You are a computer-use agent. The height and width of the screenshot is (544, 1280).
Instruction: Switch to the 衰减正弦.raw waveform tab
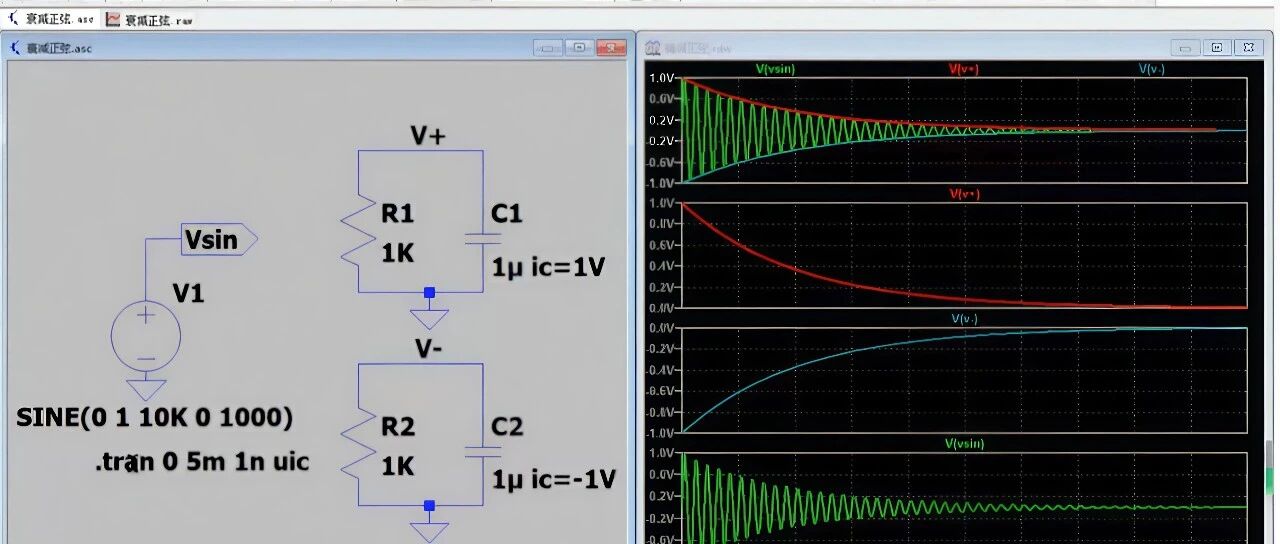pos(150,19)
